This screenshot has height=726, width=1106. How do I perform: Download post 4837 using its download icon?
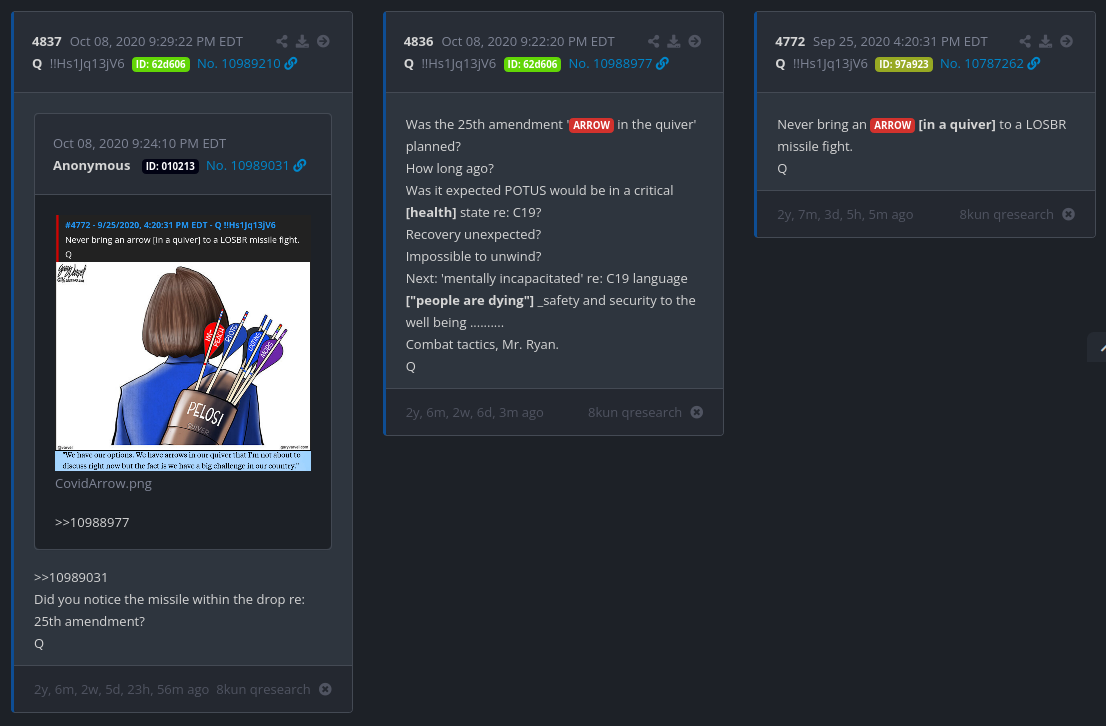pos(303,41)
